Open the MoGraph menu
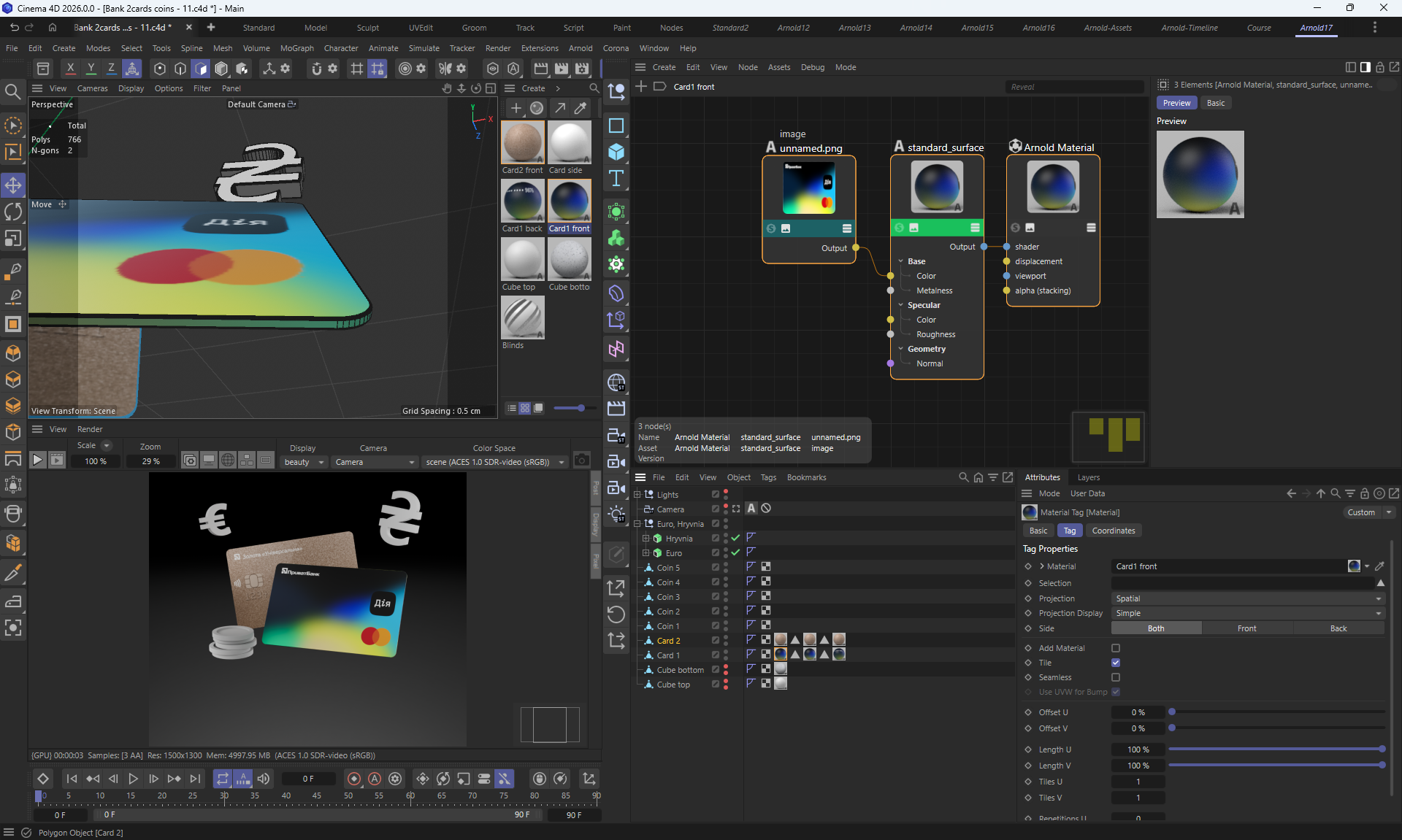Screen dimensions: 1402x840 point(296,48)
